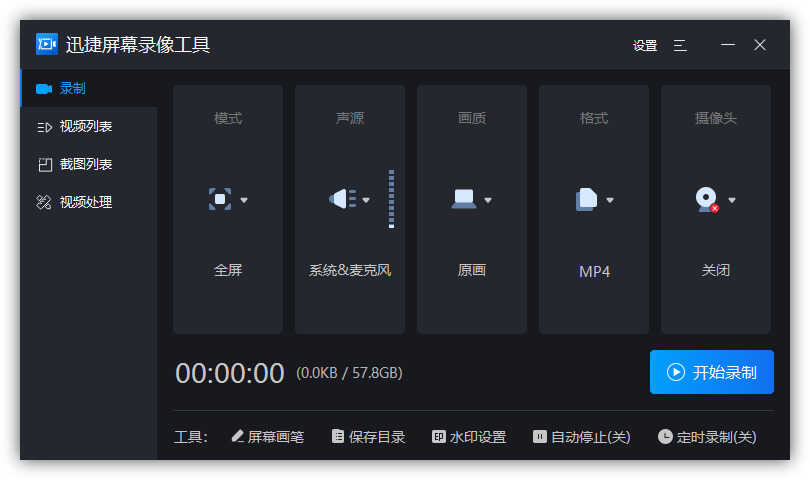Toggle 自动停止 auto stop option
810x480 pixels.
[x=581, y=437]
